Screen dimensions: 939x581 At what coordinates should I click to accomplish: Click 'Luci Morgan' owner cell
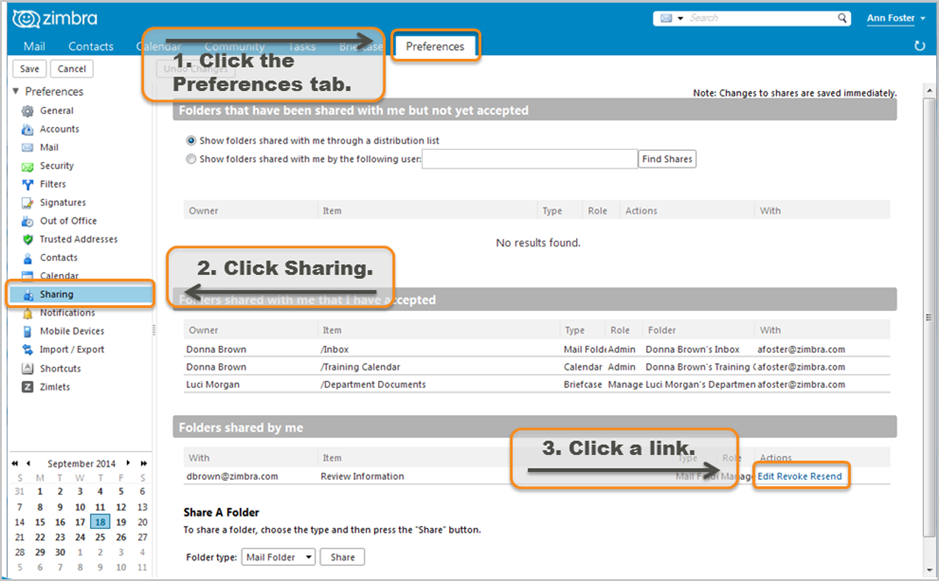coord(213,385)
